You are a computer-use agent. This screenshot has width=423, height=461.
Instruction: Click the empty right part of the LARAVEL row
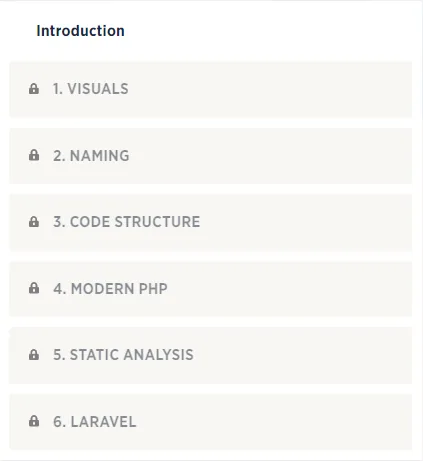point(274,422)
